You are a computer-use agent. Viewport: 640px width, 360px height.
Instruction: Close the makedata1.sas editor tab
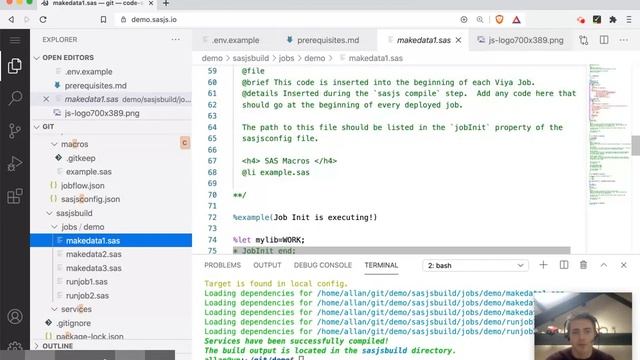[458, 40]
